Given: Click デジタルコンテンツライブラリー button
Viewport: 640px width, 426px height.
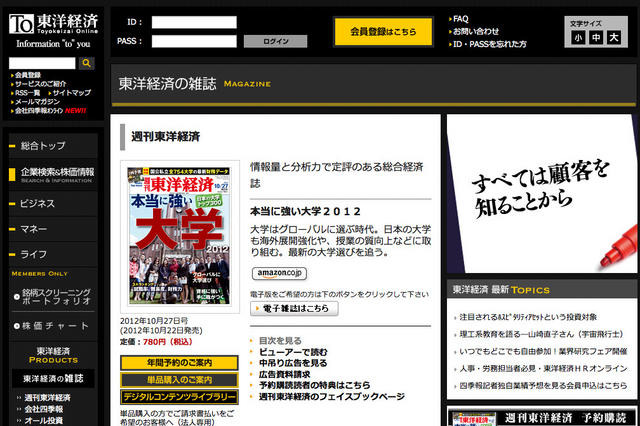Looking at the screenshot, I should 179,397.
